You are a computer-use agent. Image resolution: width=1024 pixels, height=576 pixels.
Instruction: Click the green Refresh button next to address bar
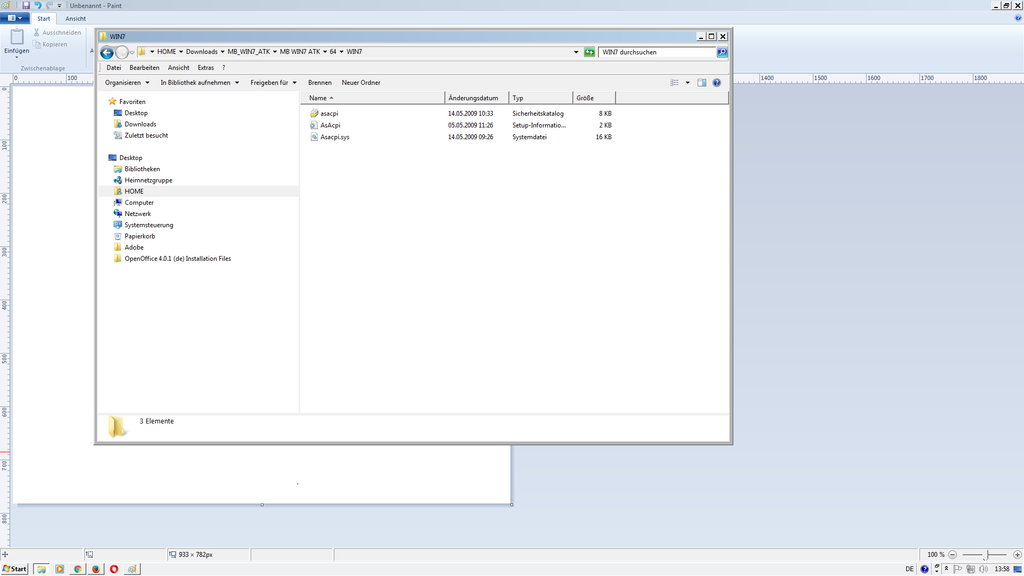589,52
